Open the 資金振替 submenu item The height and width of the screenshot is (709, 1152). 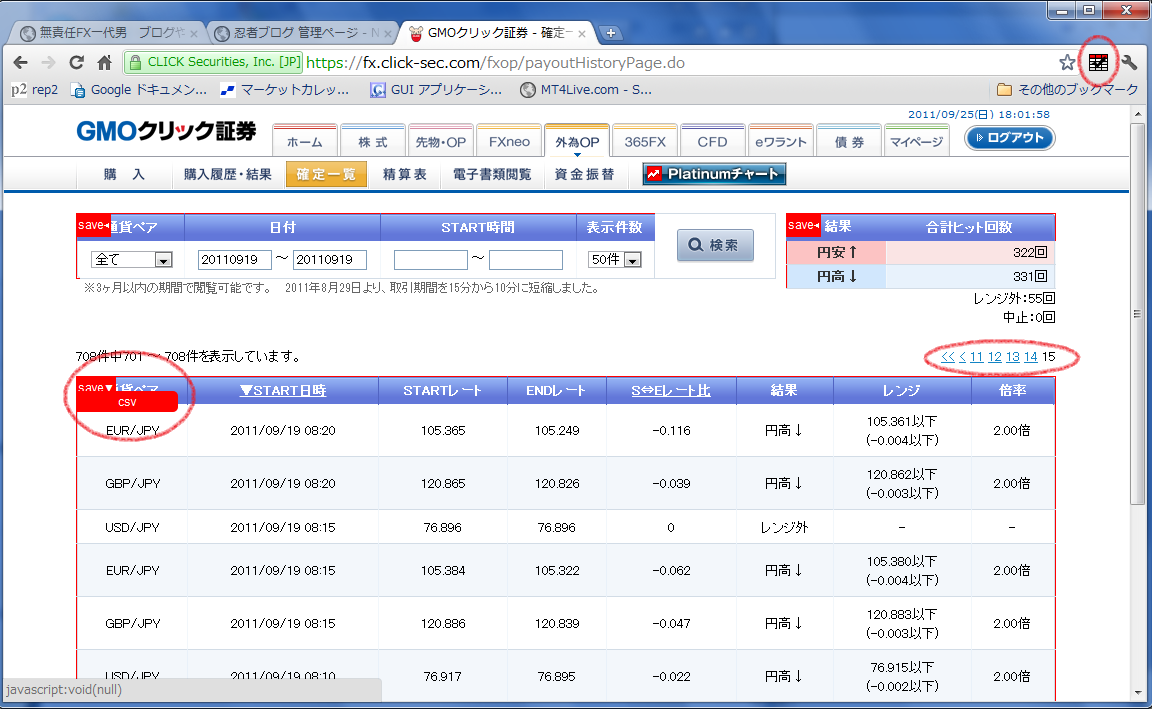[x=584, y=174]
